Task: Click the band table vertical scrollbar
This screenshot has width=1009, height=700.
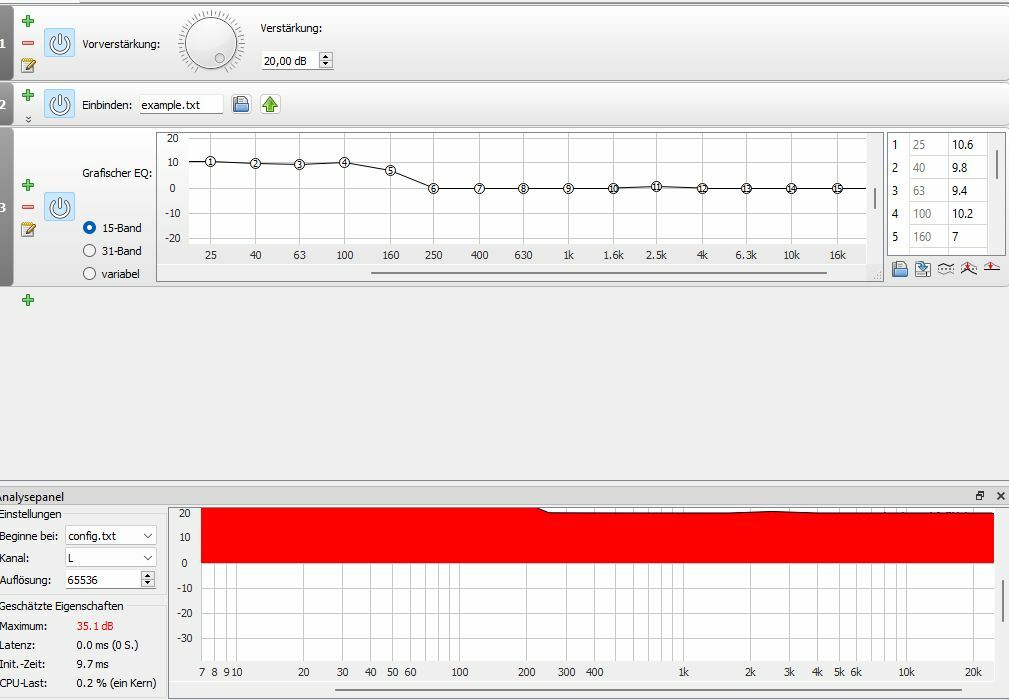Action: click(997, 164)
